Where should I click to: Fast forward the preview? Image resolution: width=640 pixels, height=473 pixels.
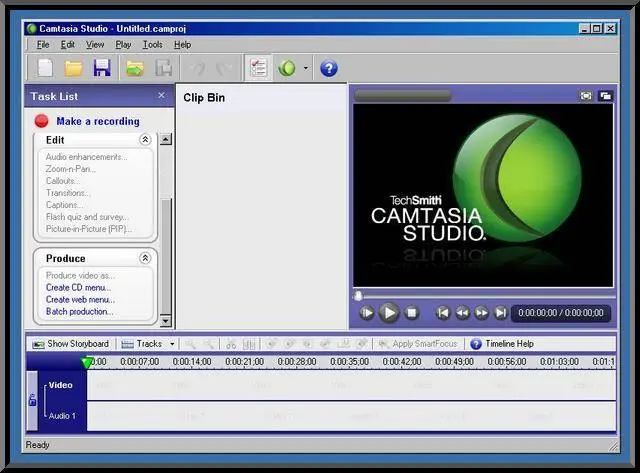[482, 313]
